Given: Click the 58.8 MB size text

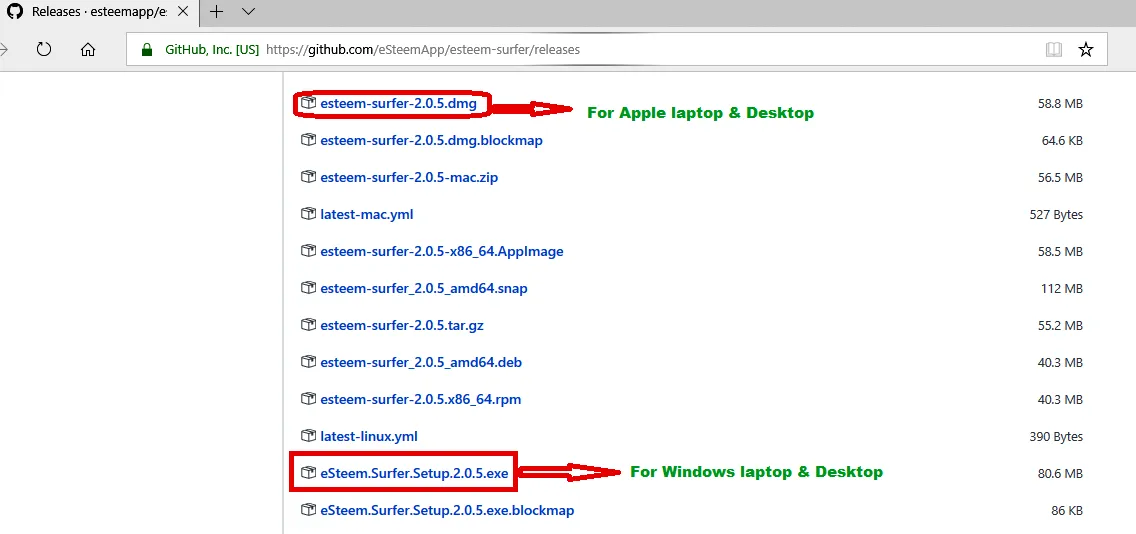Looking at the screenshot, I should click(x=1060, y=104).
